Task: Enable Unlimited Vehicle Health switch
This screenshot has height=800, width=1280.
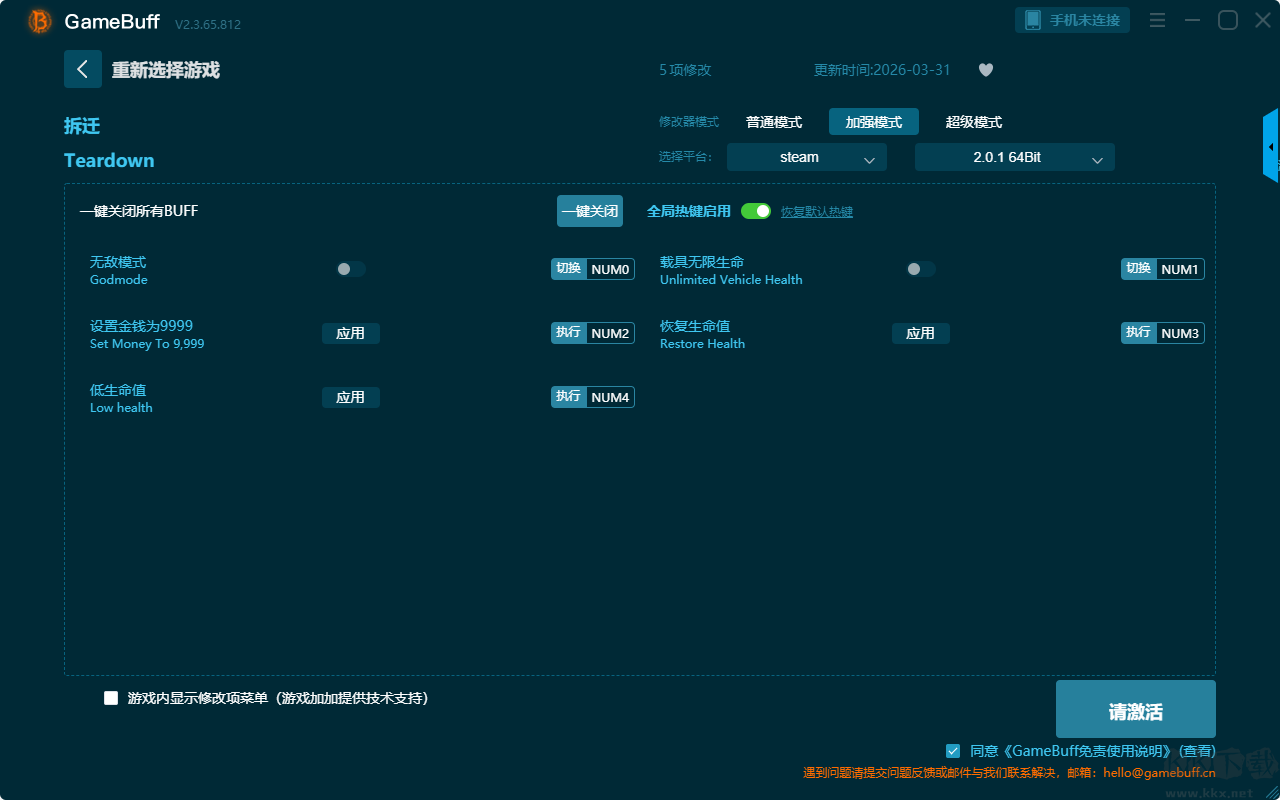Action: click(921, 269)
